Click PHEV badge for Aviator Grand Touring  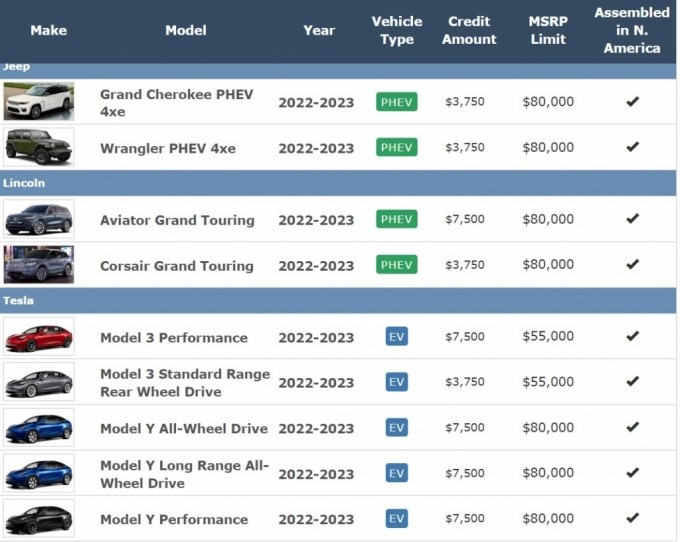[396, 219]
